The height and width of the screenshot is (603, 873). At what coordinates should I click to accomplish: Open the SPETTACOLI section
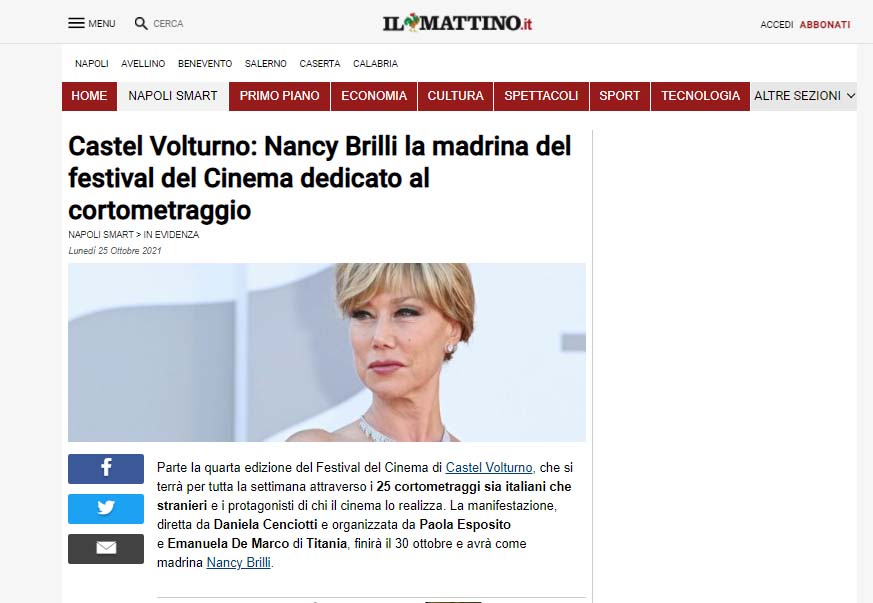click(541, 96)
